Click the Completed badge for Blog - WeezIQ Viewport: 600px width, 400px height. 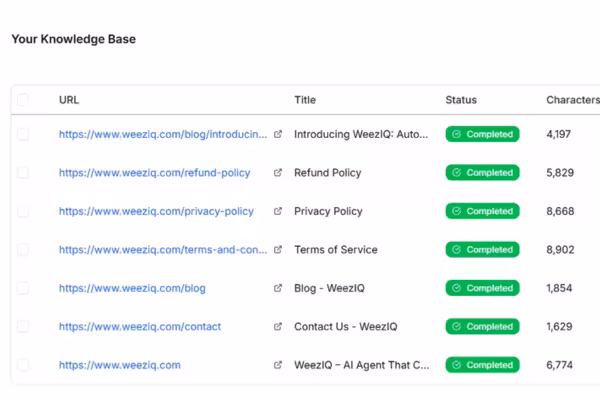[483, 288]
